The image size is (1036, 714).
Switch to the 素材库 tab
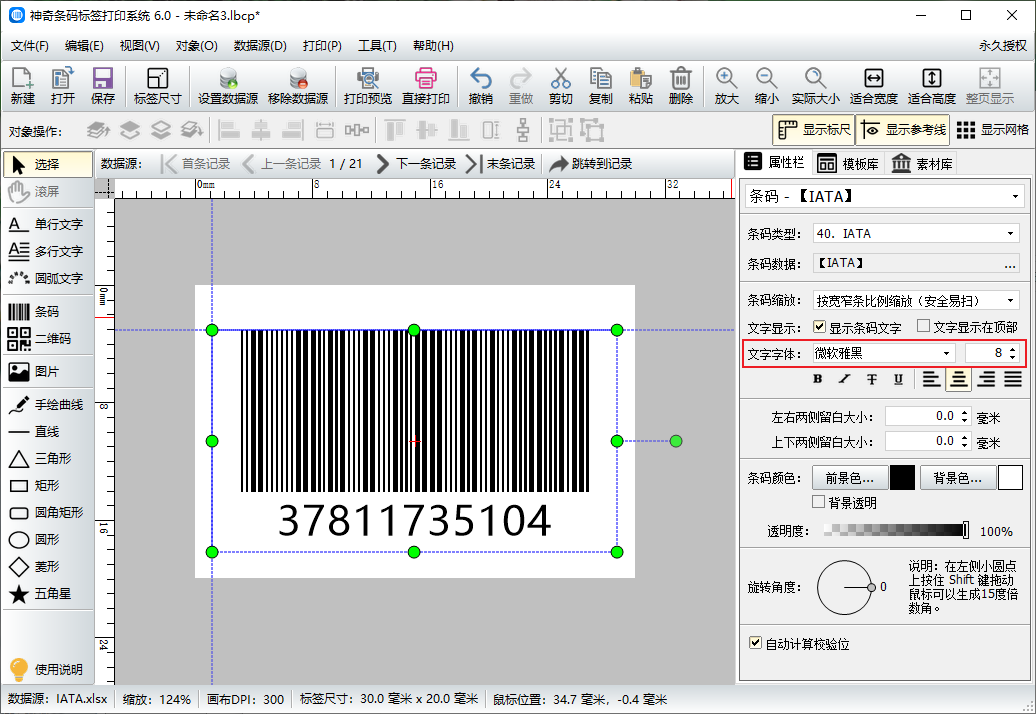[922, 164]
